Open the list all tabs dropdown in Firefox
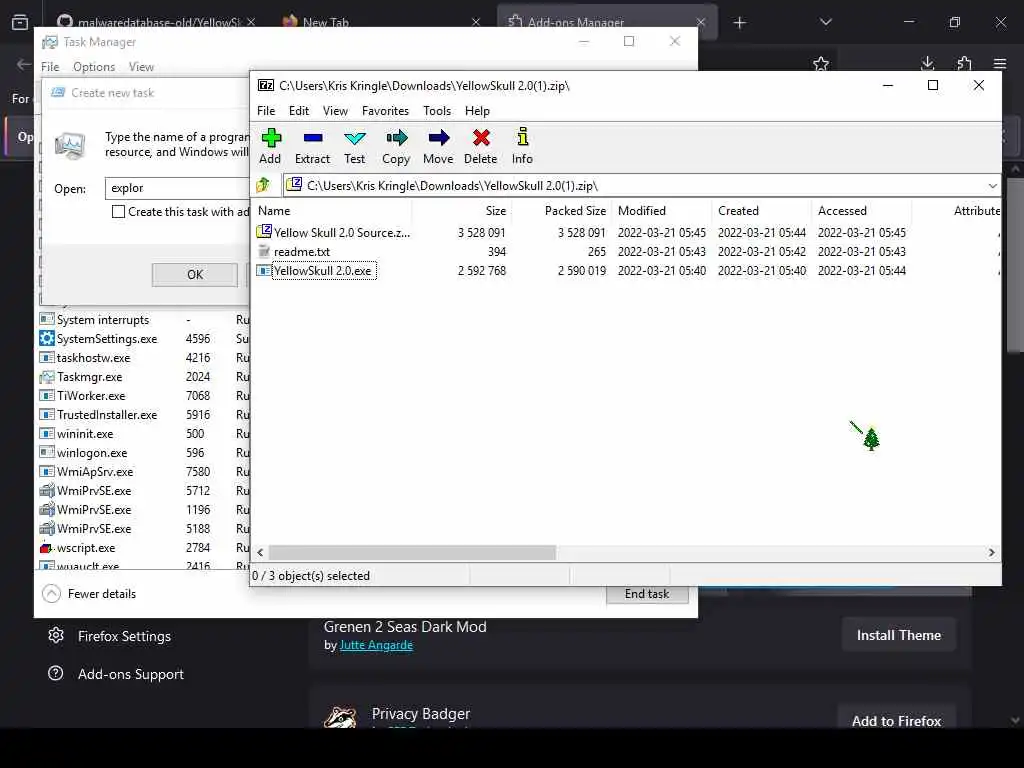The image size is (1024, 768). coord(825,22)
